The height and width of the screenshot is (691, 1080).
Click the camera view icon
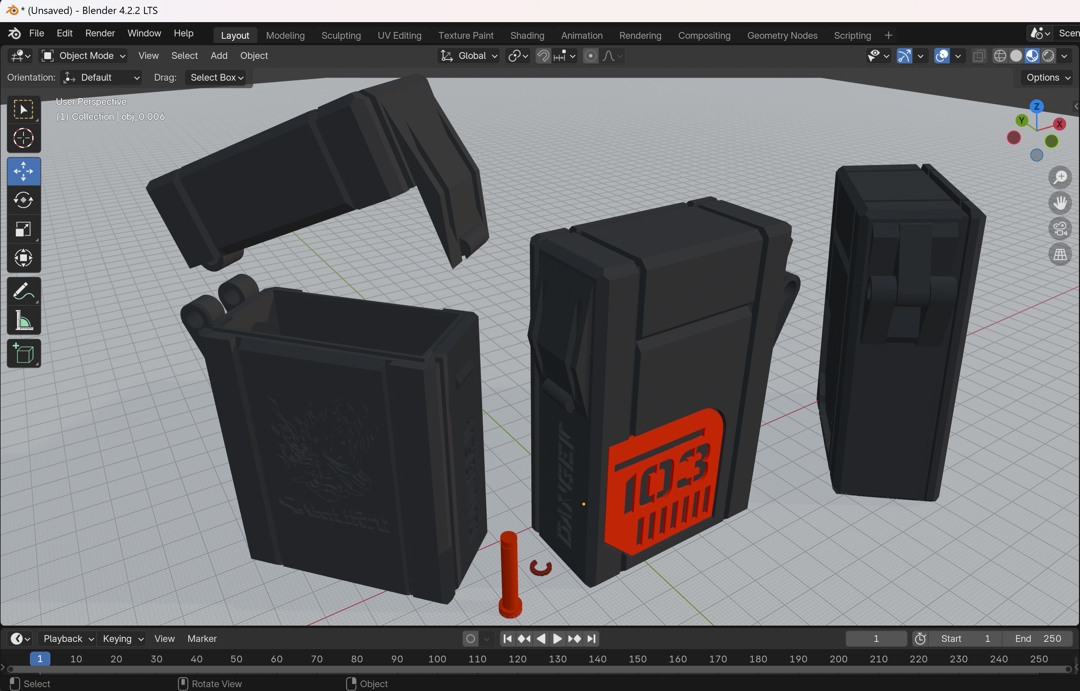point(1060,229)
